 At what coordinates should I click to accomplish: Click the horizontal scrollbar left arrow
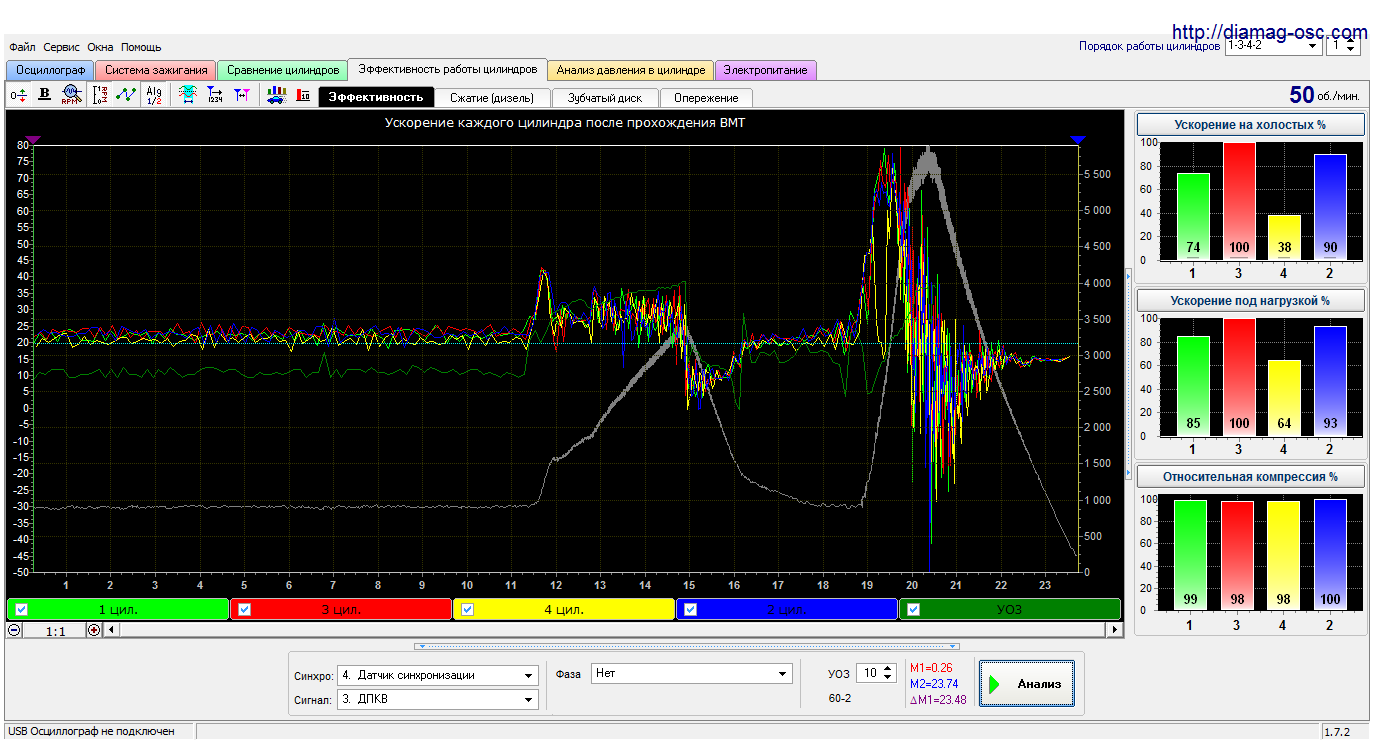point(111,630)
